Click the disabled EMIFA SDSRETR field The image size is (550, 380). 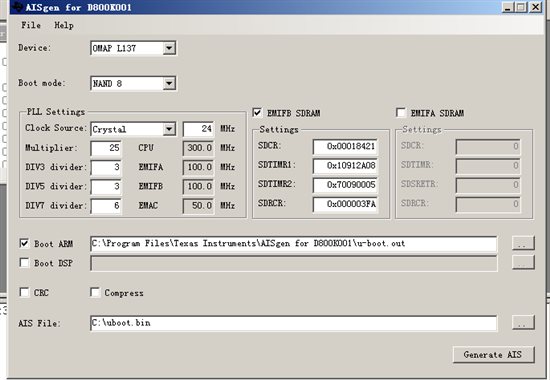click(x=488, y=185)
